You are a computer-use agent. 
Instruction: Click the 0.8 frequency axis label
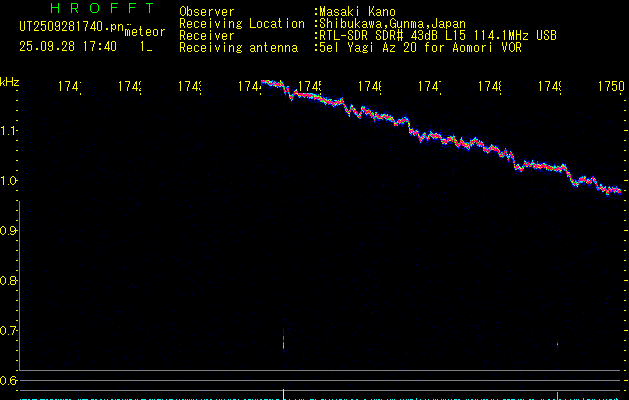pyautogui.click(x=10, y=281)
